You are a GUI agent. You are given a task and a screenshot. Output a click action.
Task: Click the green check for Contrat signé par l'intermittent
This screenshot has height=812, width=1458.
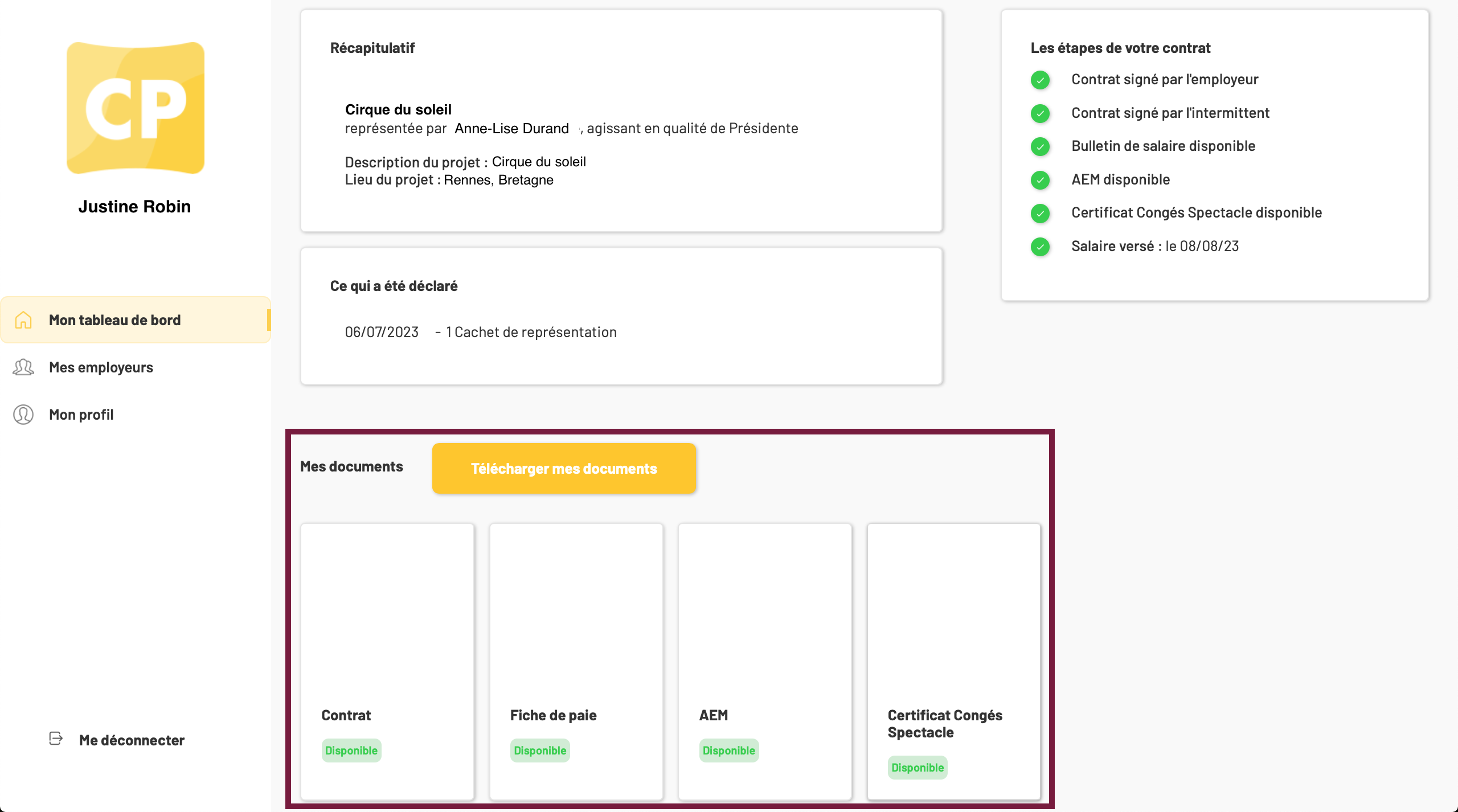click(x=1040, y=113)
